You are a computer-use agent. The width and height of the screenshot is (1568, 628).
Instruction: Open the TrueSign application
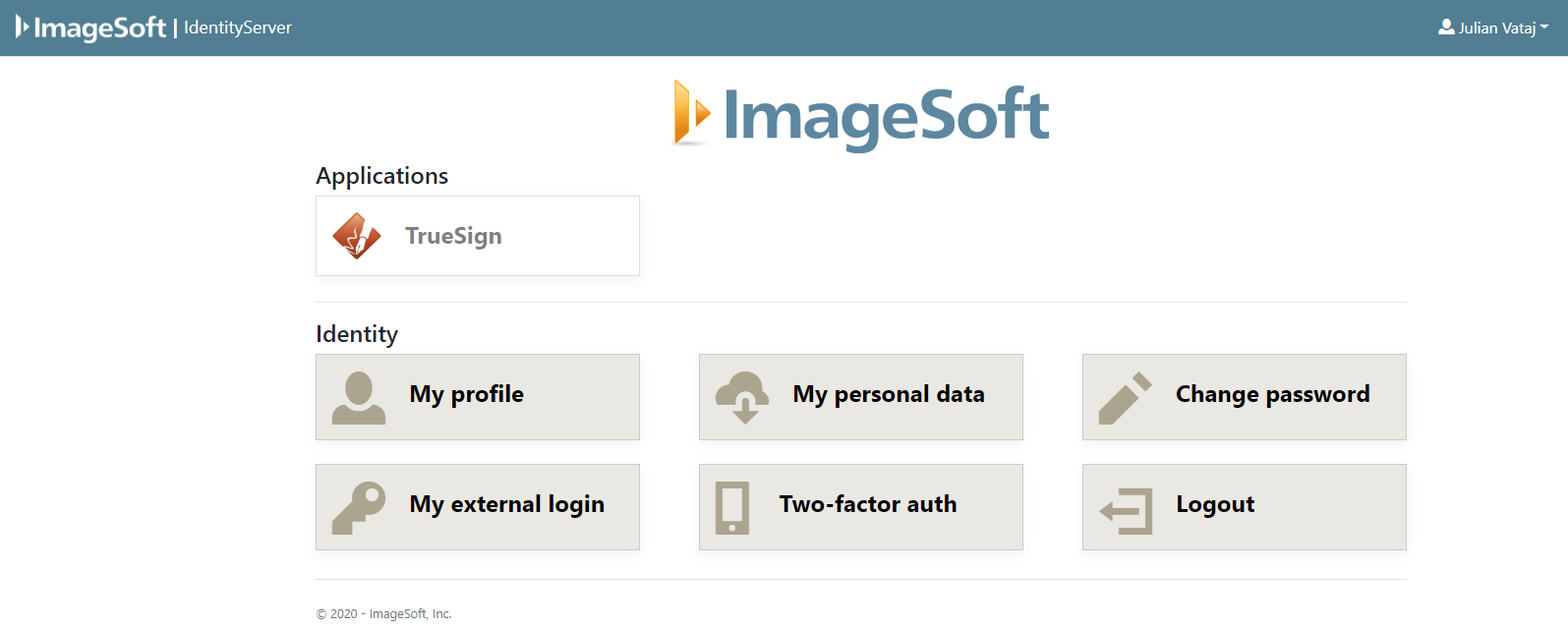coord(478,236)
